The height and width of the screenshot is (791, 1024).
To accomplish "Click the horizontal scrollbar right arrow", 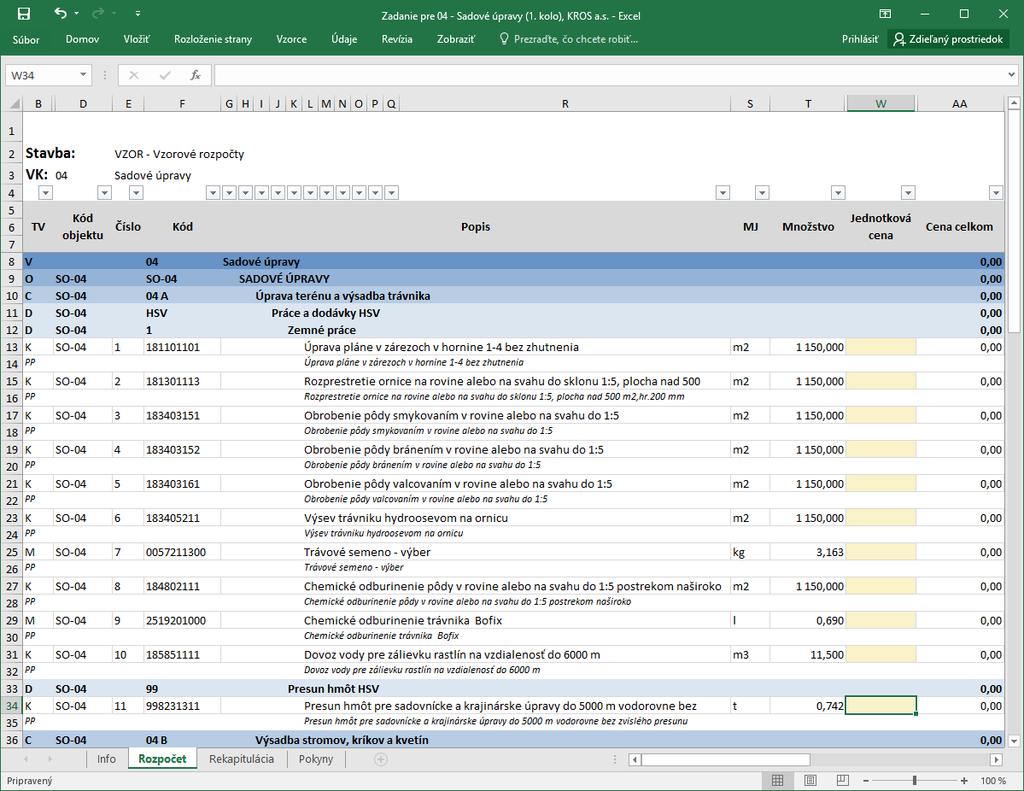I will (x=996, y=760).
